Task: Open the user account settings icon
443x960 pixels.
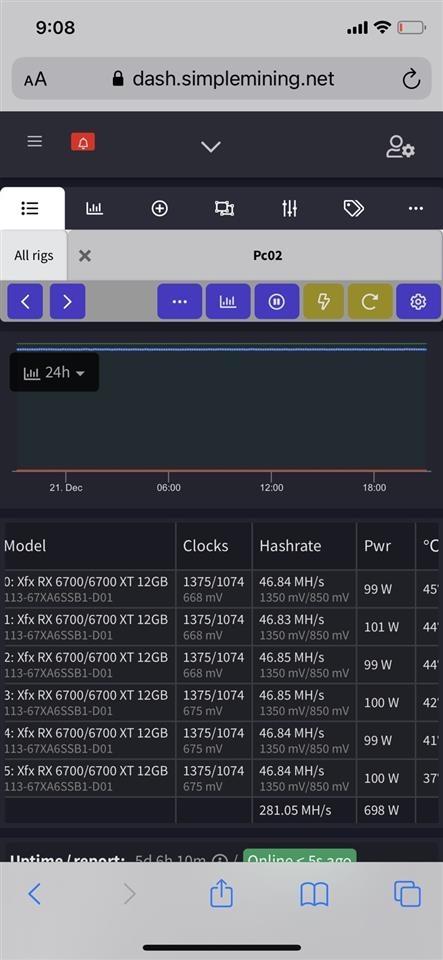Action: click(400, 147)
